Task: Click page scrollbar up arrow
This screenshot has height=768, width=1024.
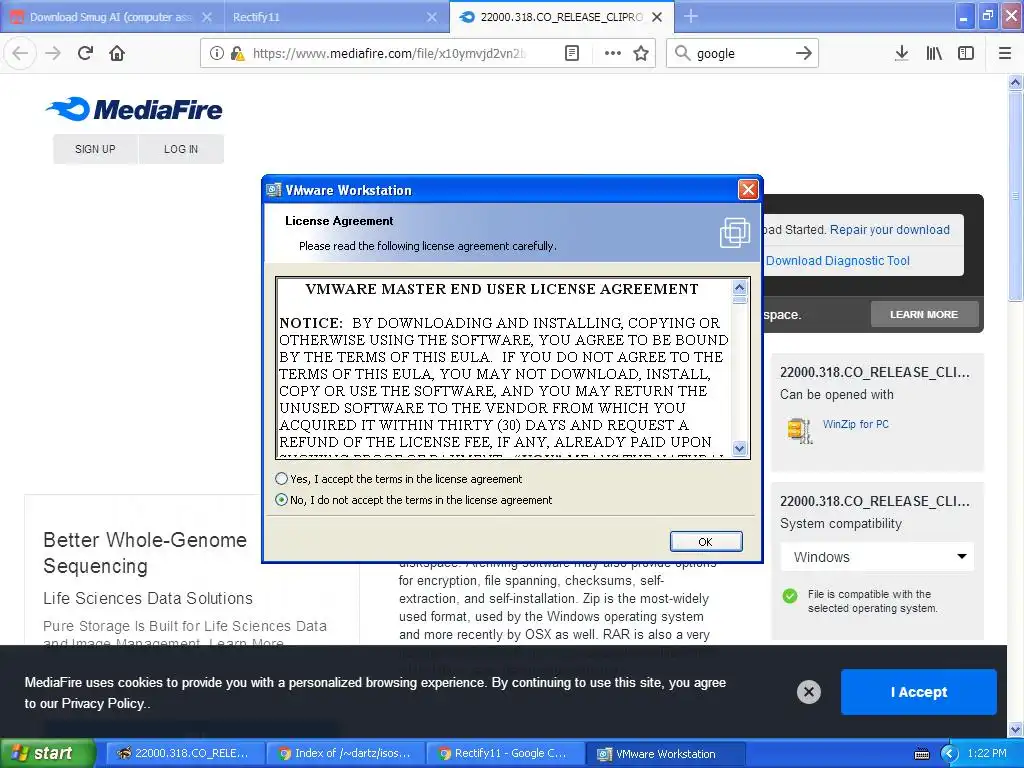Action: coord(1015,82)
